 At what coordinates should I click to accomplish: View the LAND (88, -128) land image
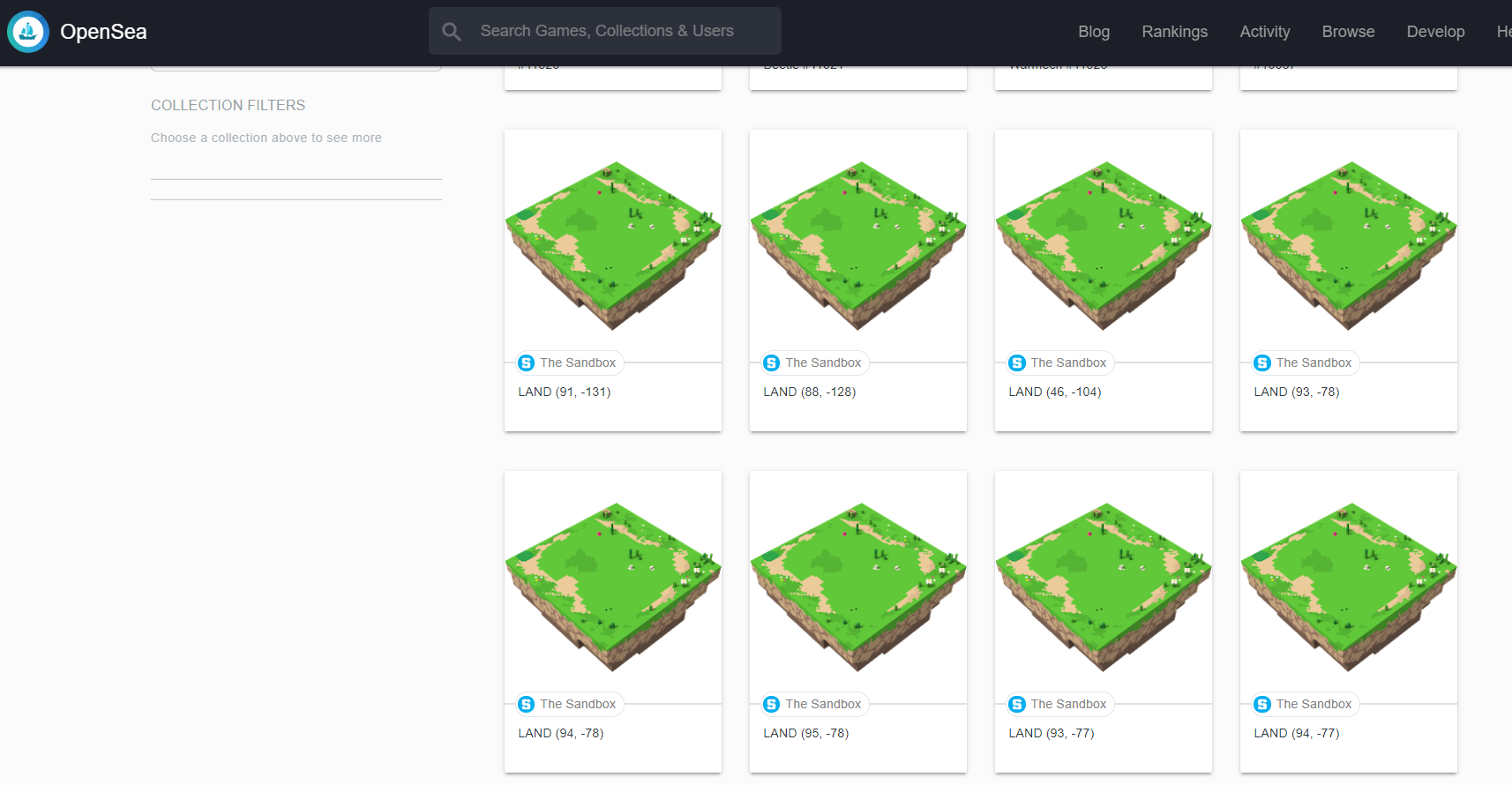pyautogui.click(x=858, y=246)
